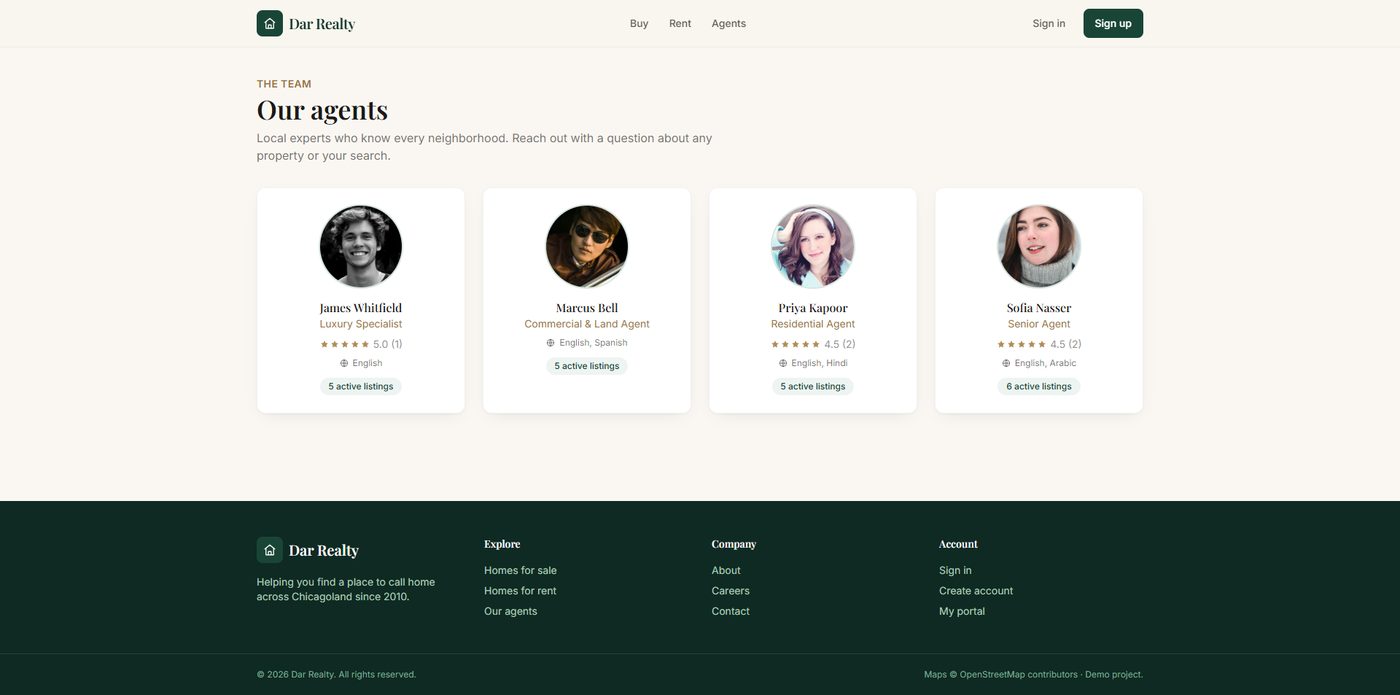The width and height of the screenshot is (1400, 695).
Task: Open Homes for sale footer link
Action: (x=520, y=570)
